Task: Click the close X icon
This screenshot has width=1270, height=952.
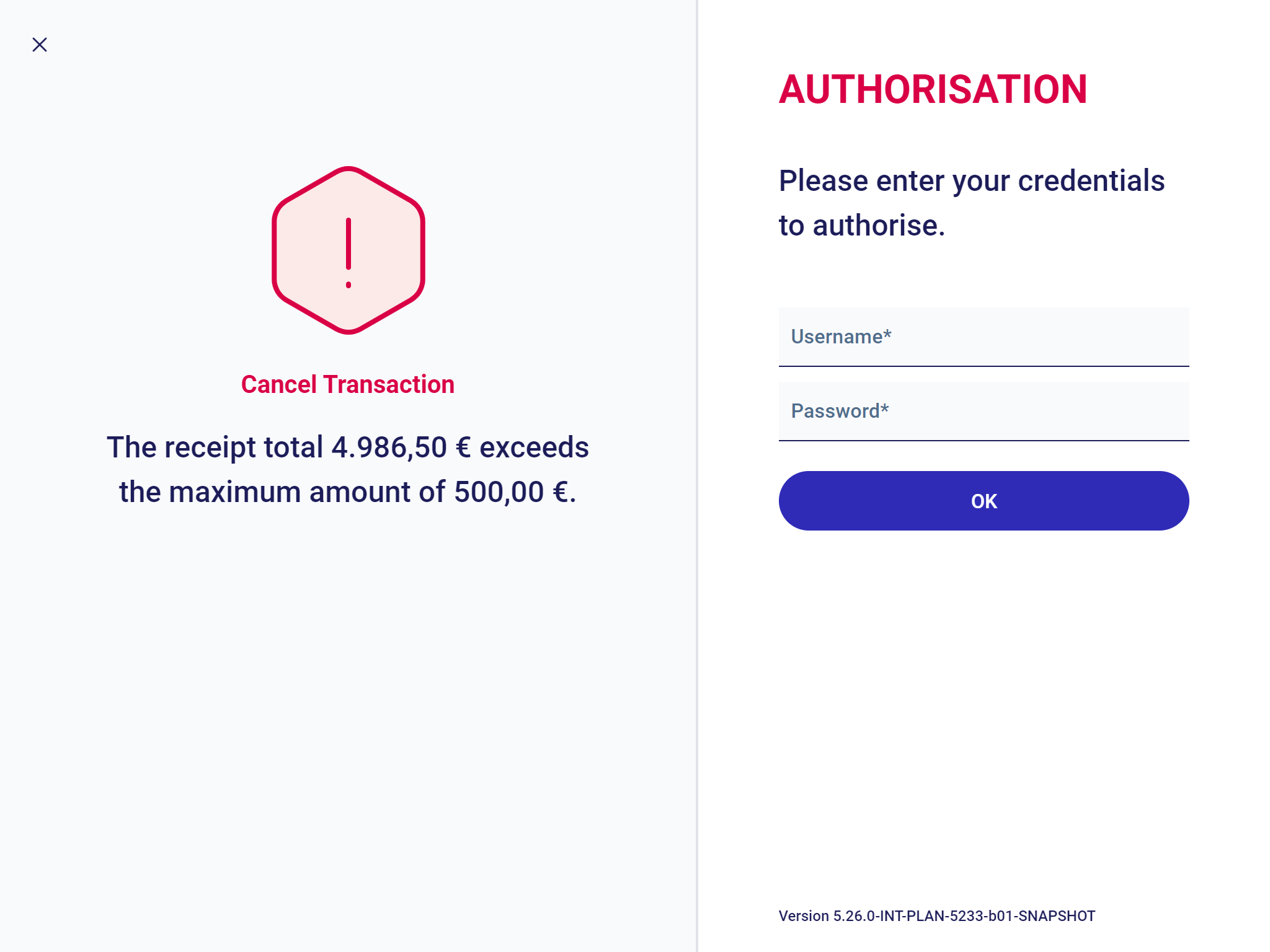Action: point(39,44)
